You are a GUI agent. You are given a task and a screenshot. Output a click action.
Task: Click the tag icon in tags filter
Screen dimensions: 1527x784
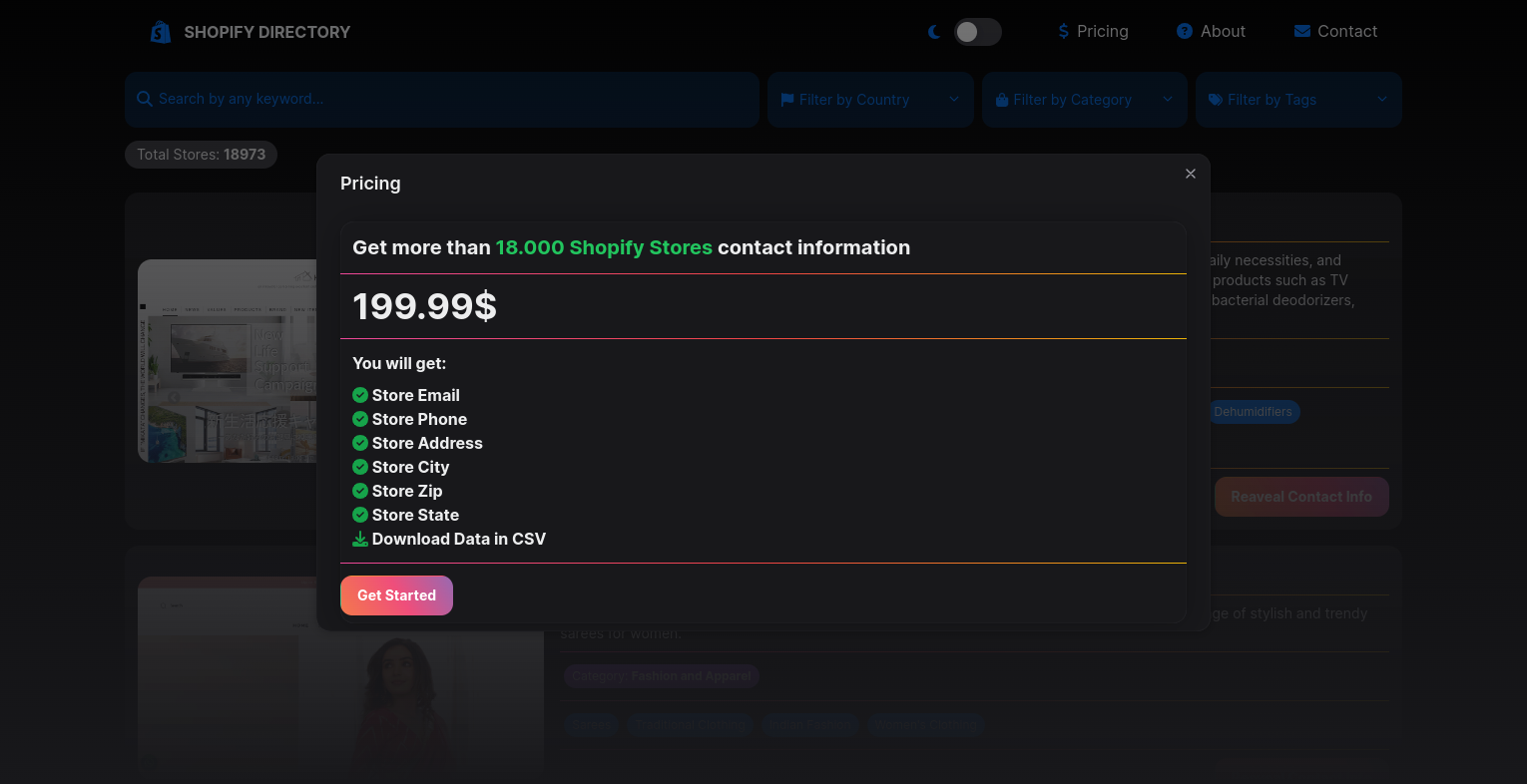pyautogui.click(x=1216, y=100)
